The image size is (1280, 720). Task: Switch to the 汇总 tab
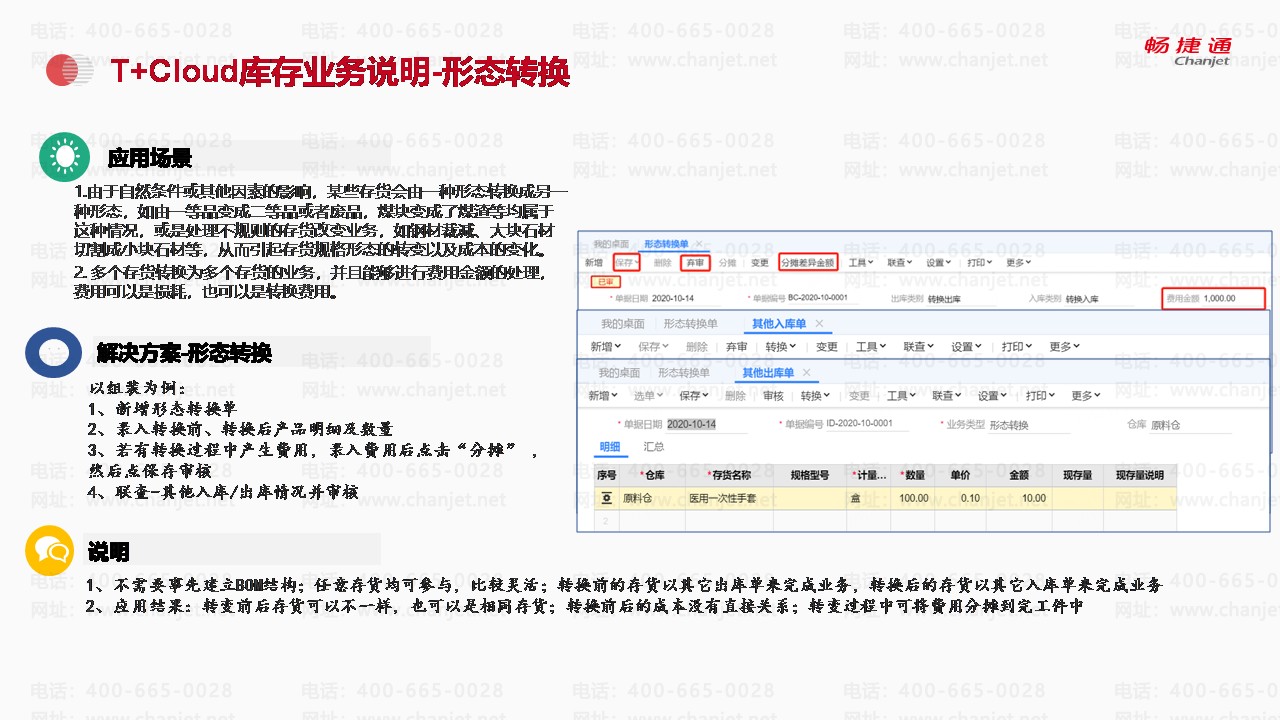[x=653, y=447]
